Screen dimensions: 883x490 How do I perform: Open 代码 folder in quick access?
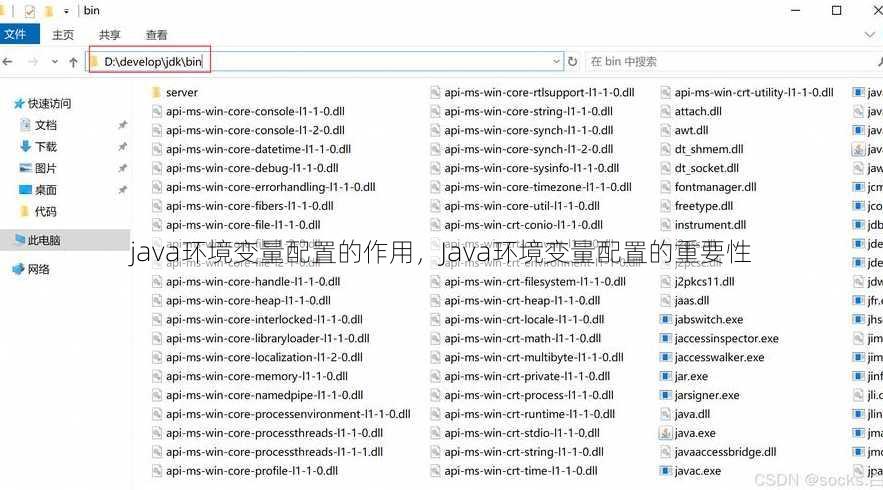(38, 211)
